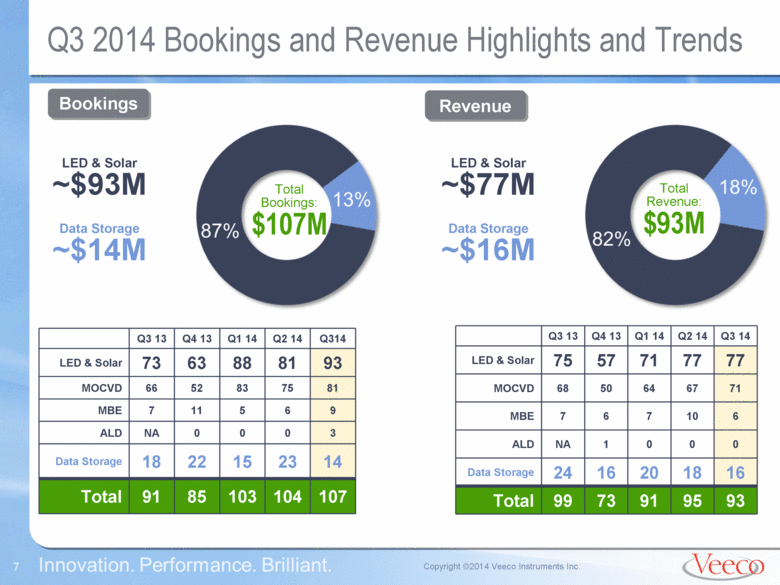Click the 87% segment of the bookings donut

coord(219,231)
